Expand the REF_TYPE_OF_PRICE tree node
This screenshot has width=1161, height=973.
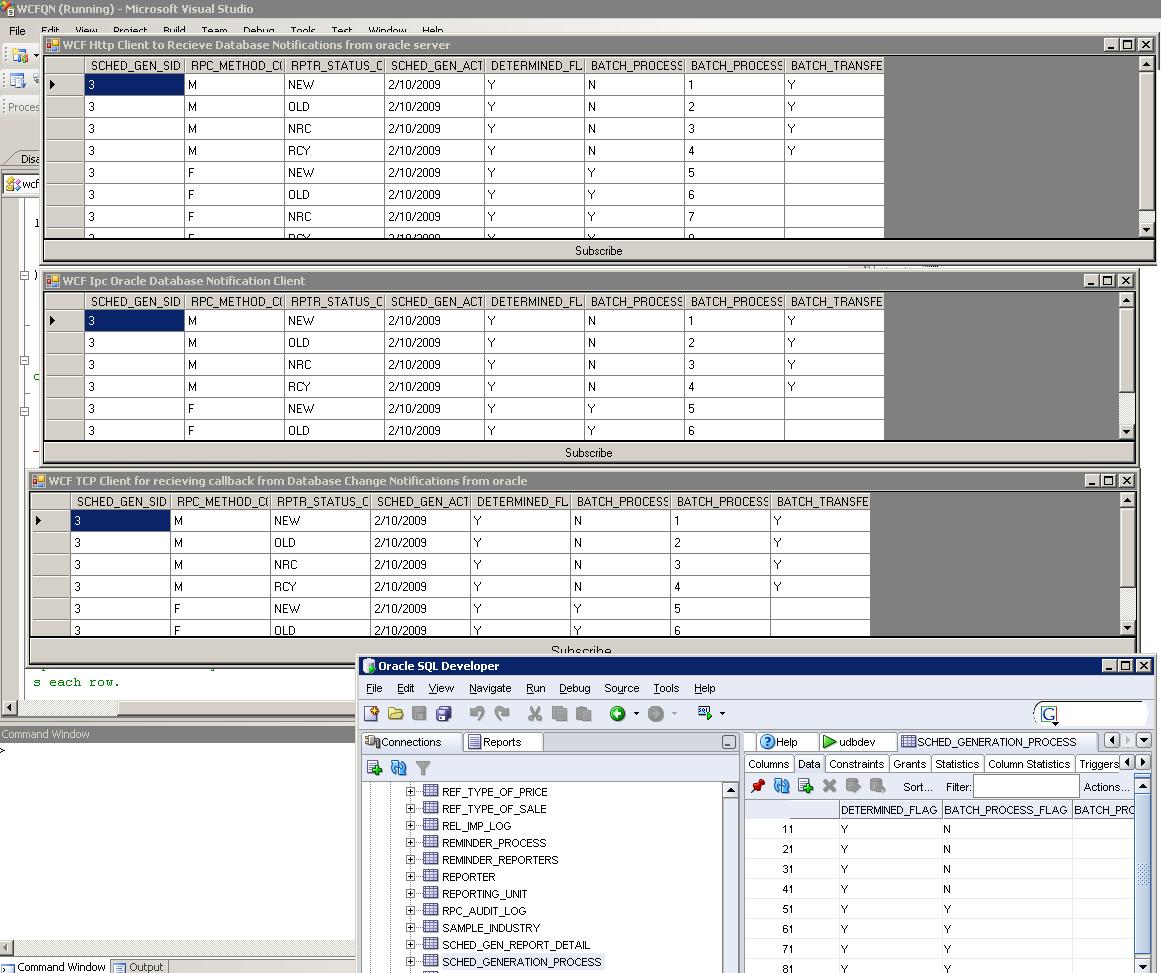click(410, 792)
